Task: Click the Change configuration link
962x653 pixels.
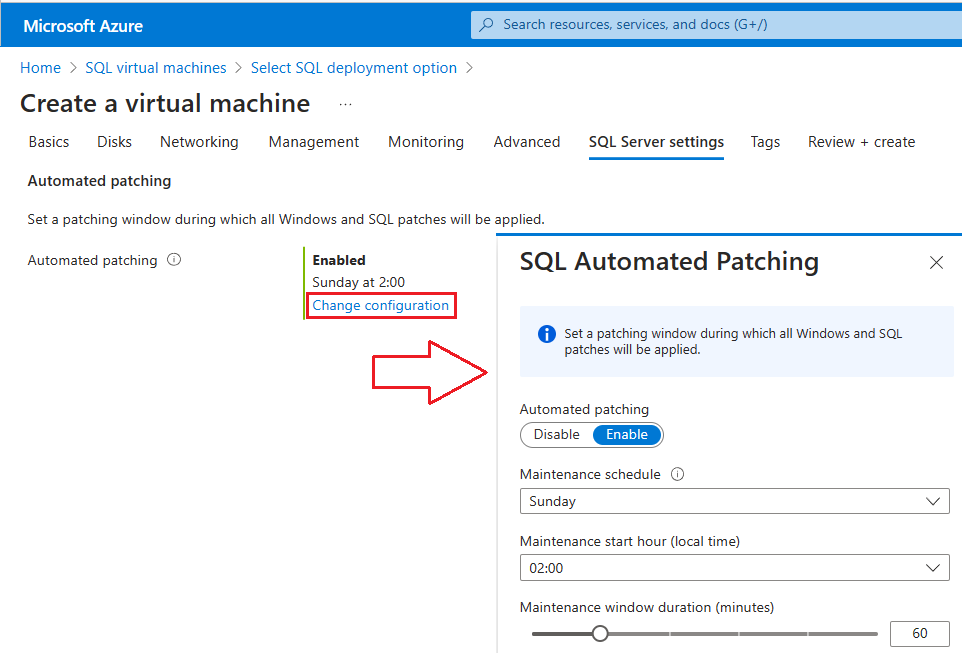Action: pyautogui.click(x=380, y=305)
